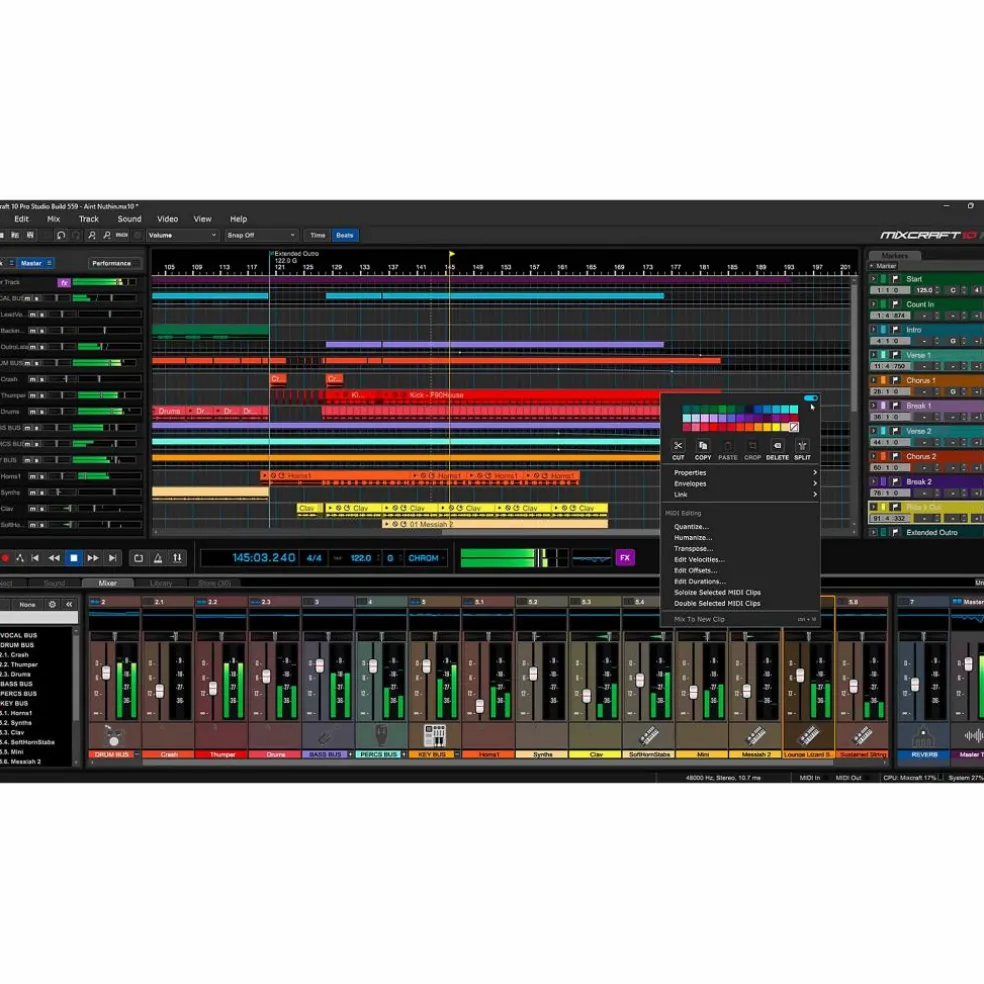Click the Fast Forward transport button
984x984 pixels.
pyautogui.click(x=93, y=558)
